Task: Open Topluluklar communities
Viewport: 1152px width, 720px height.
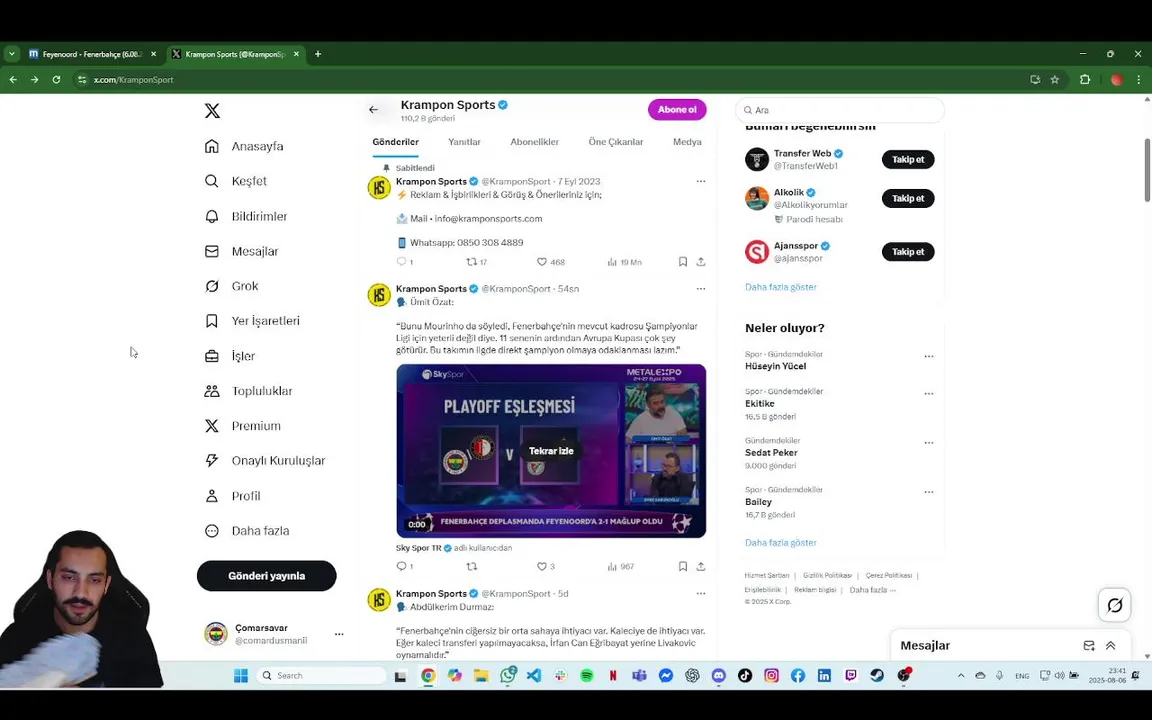Action: click(x=248, y=391)
